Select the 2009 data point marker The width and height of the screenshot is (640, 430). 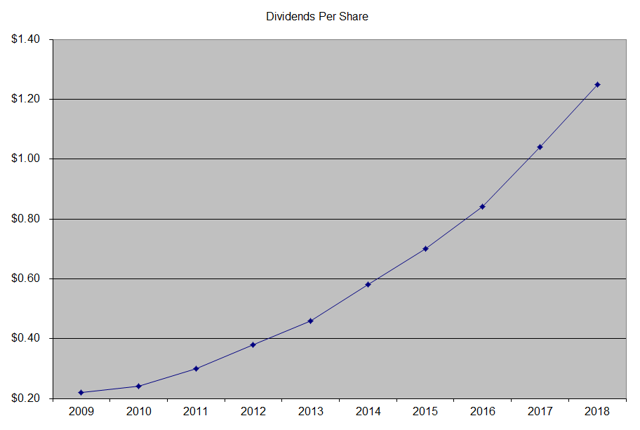tap(81, 392)
